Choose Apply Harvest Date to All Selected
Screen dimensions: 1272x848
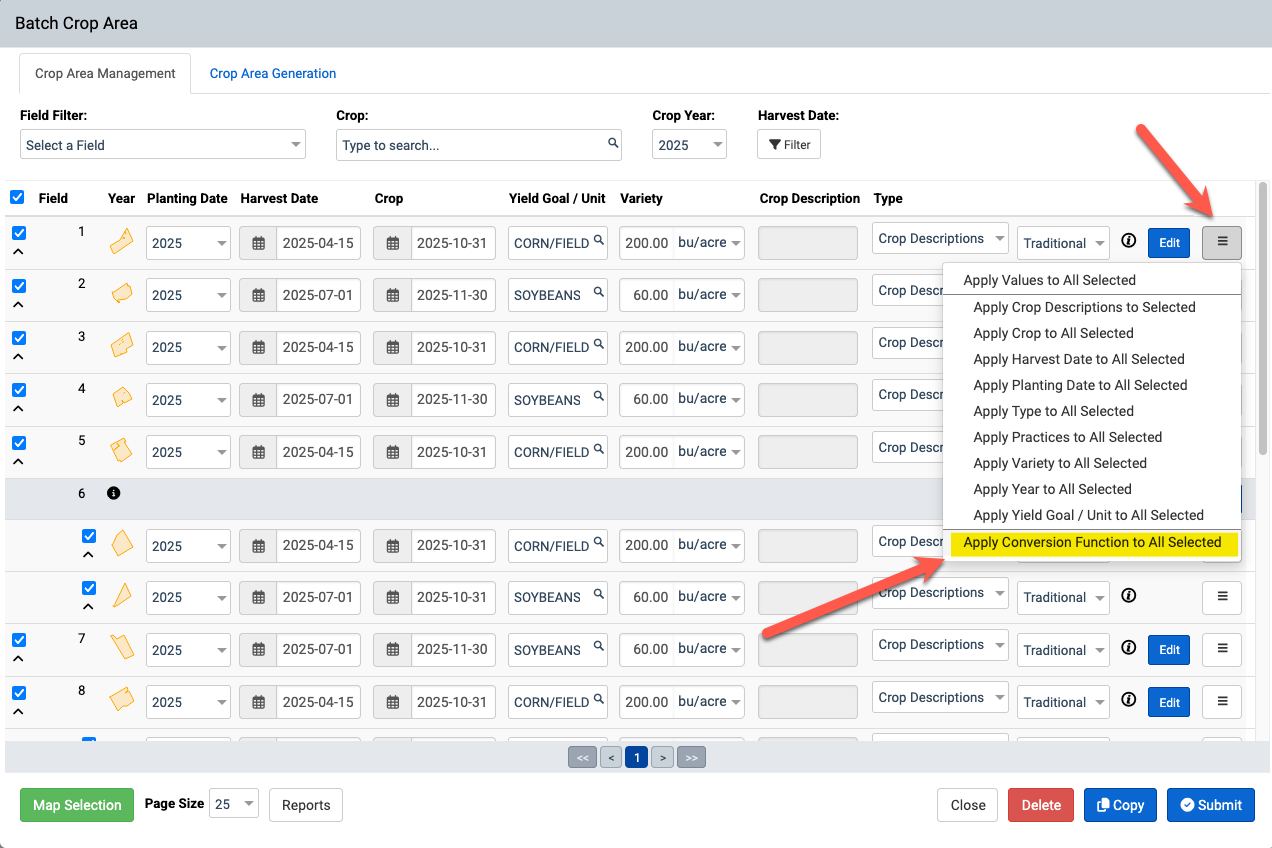point(1079,359)
